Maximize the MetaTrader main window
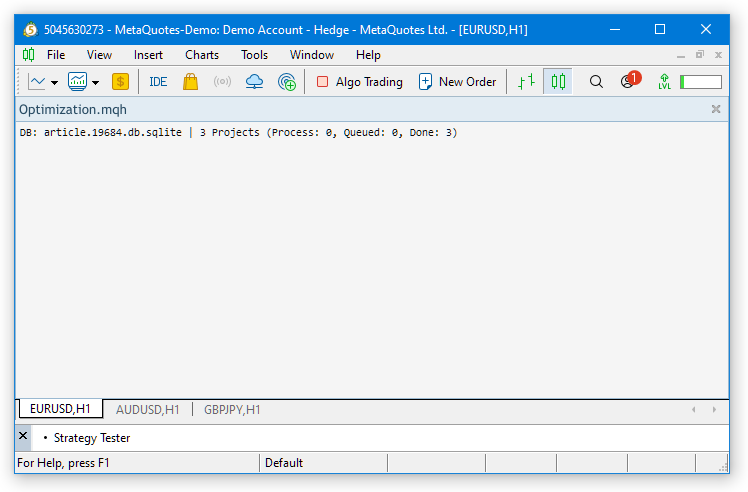Screen dimensions: 748x492 click(660, 30)
